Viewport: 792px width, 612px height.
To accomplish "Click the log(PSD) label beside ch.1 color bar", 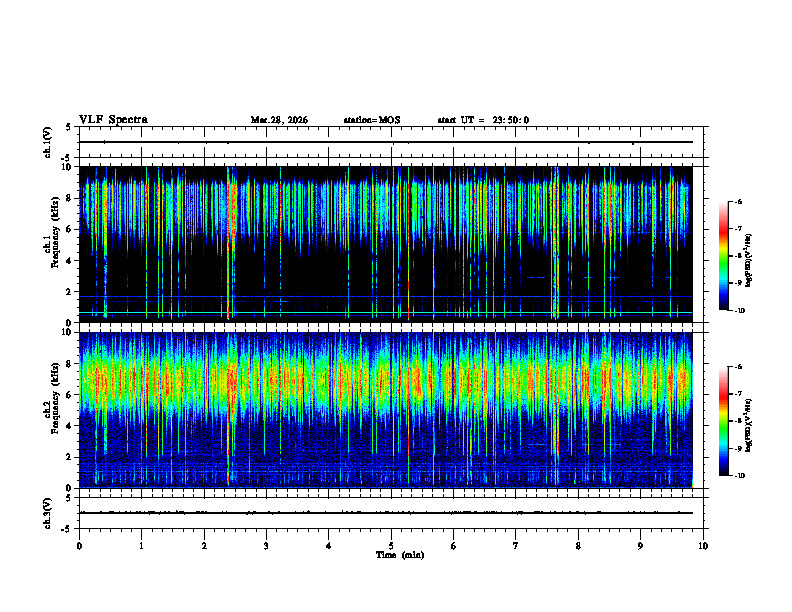I will point(749,260).
